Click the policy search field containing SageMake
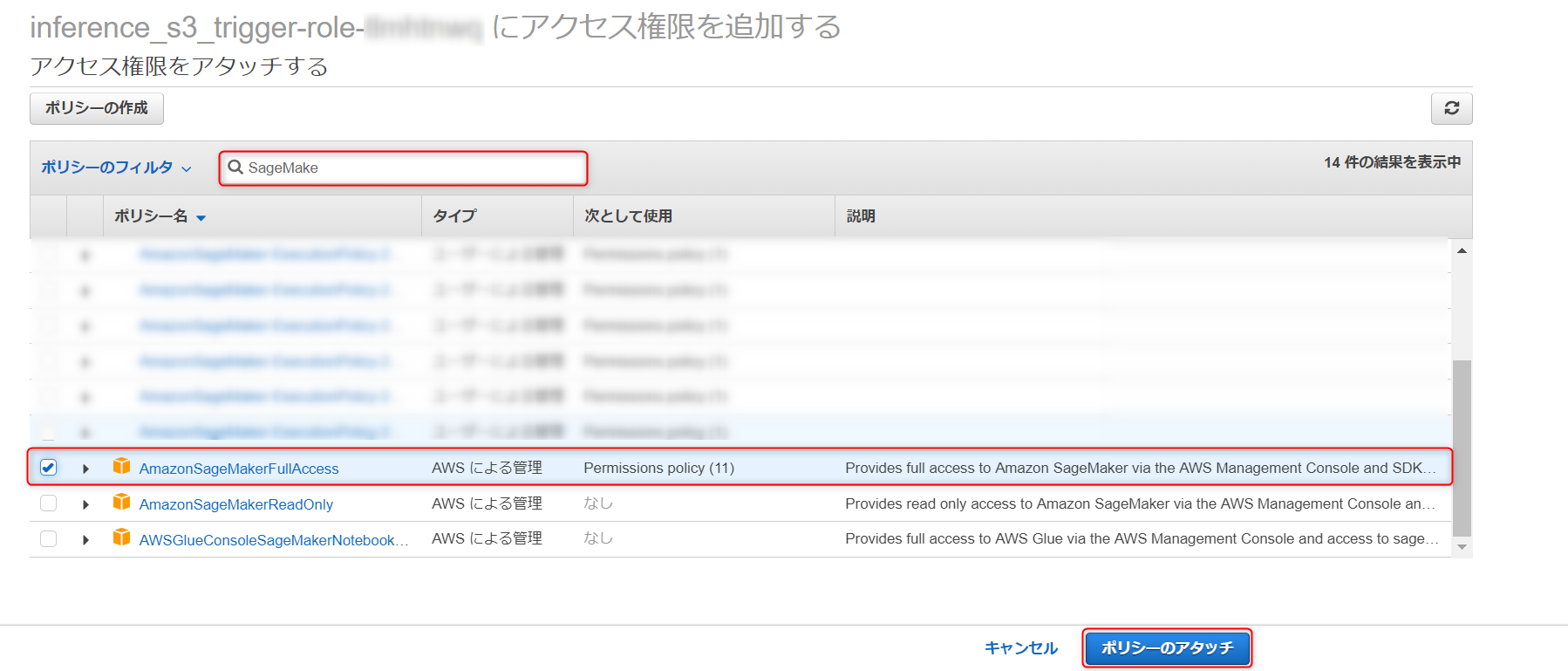The width and height of the screenshot is (1568, 671). (403, 168)
